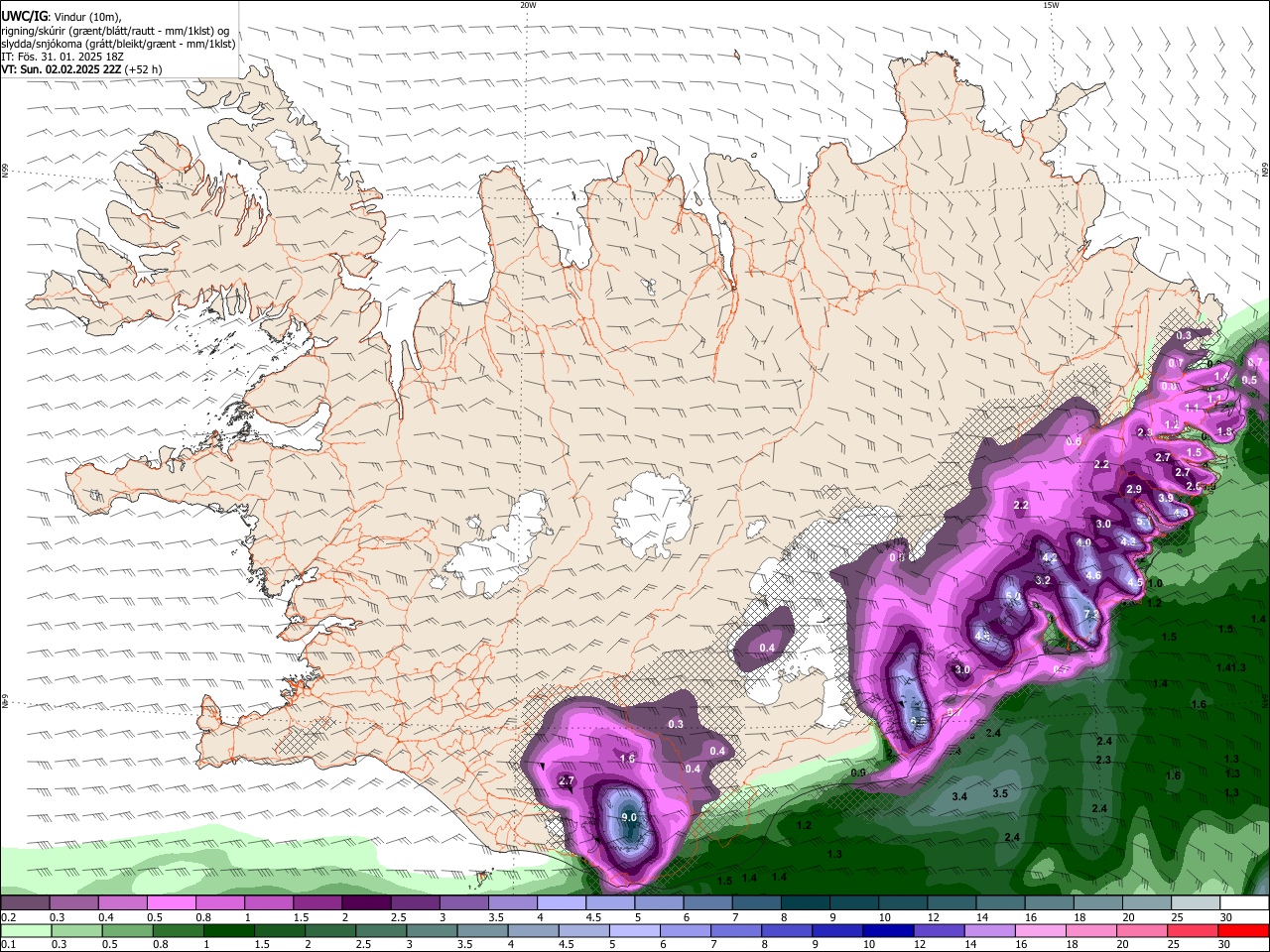Select the crimson swatch labeled 25 in the bottom legend row

[x=1193, y=931]
